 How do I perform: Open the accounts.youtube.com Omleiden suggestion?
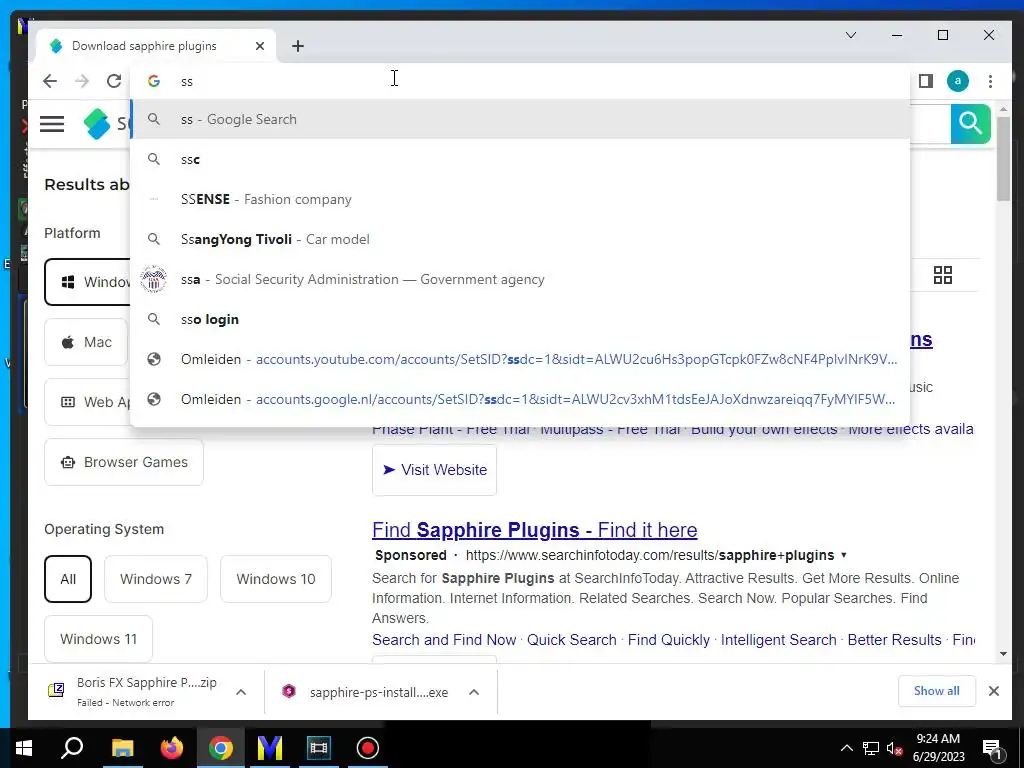[520, 359]
